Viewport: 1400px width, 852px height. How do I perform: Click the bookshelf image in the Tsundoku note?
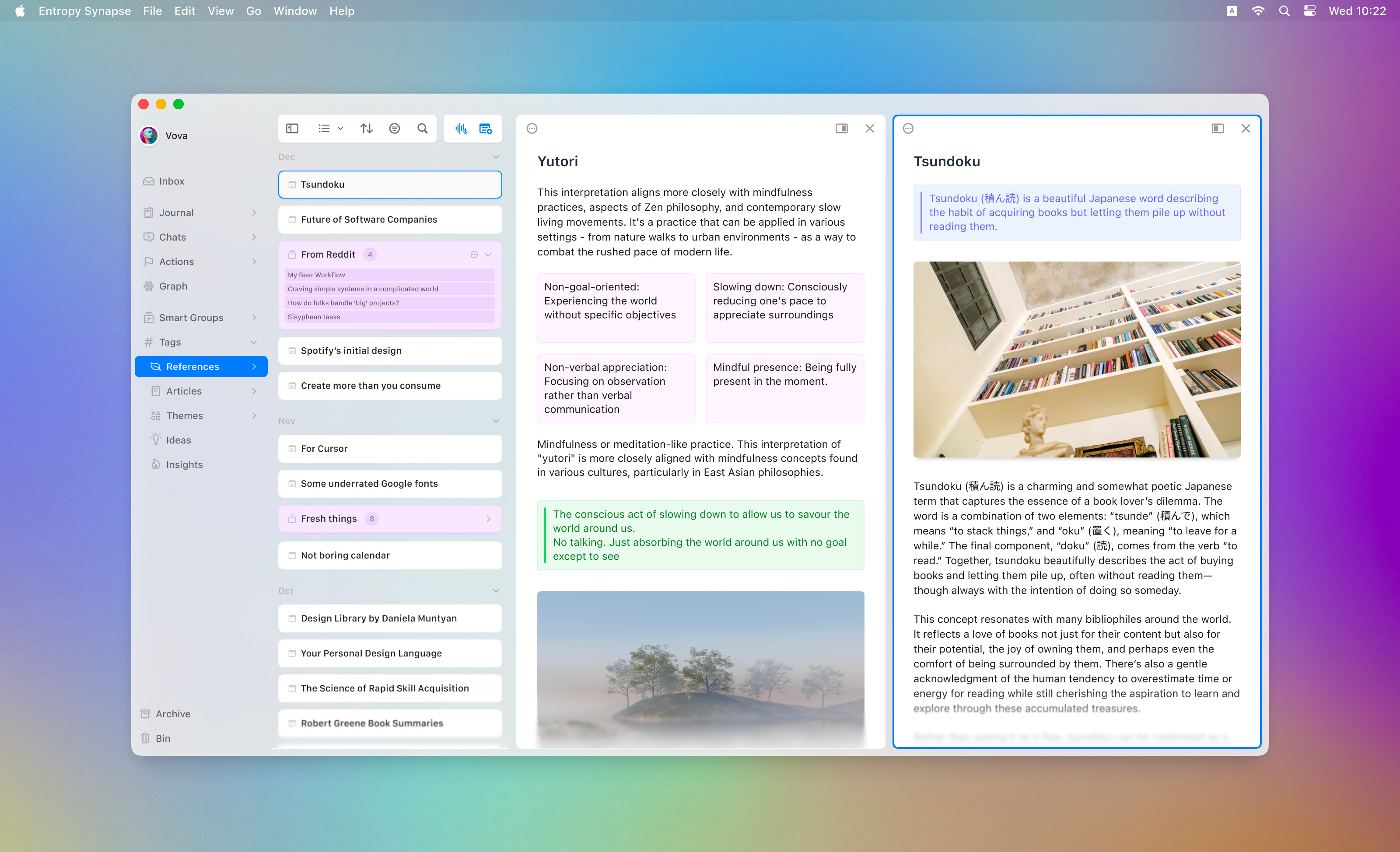[x=1077, y=359]
